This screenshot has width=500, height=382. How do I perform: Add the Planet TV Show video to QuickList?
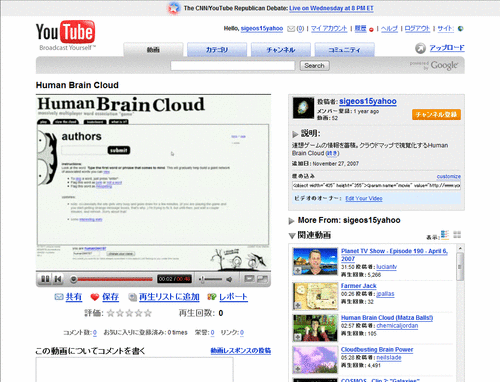tap(297, 270)
